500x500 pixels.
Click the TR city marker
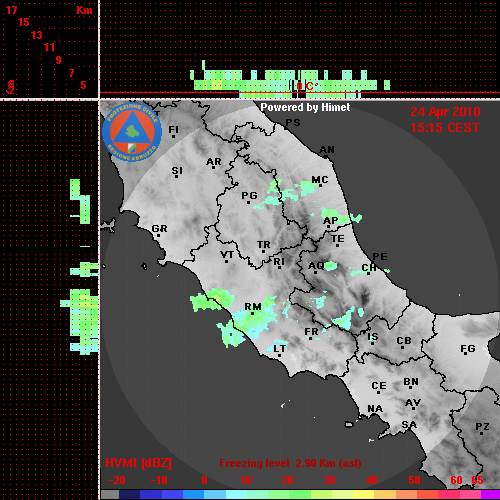click(263, 251)
